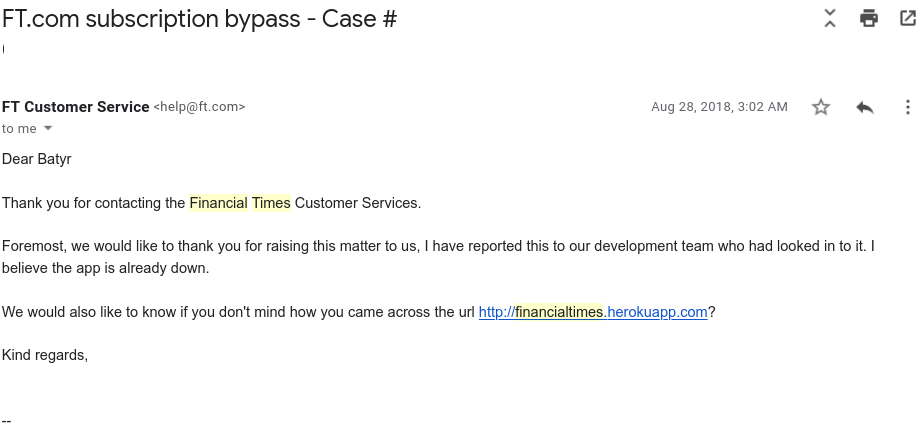Click the words "Customer Services." in first paragraph
Screen dimensions: 919x438
point(358,203)
